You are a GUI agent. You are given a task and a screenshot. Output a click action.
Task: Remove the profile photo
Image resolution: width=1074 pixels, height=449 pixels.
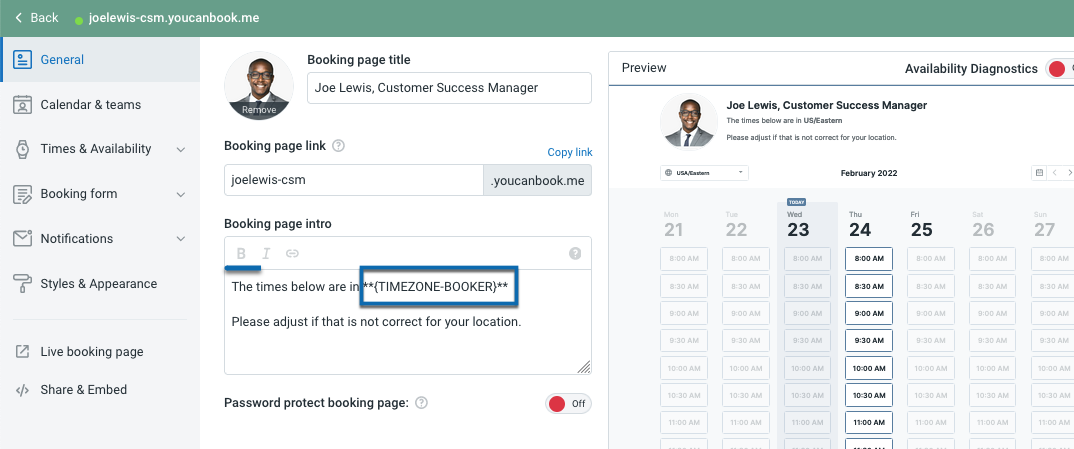click(x=259, y=110)
